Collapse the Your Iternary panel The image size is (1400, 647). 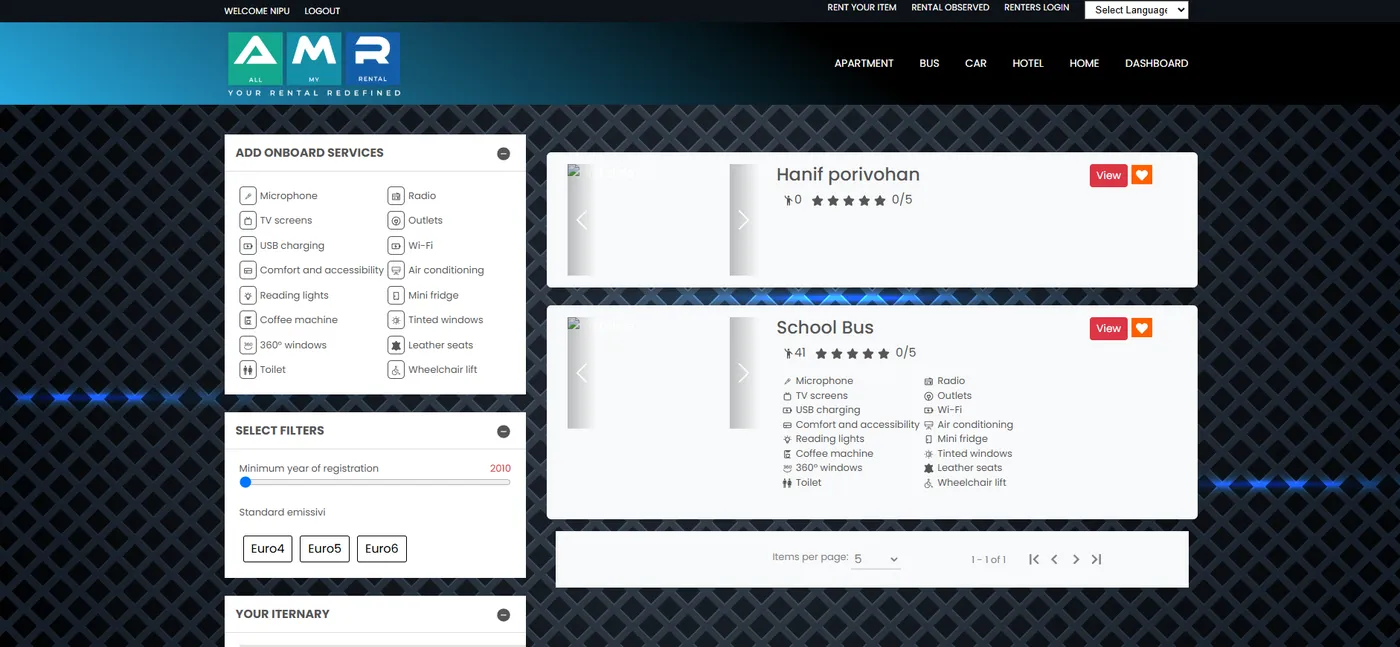tap(504, 615)
